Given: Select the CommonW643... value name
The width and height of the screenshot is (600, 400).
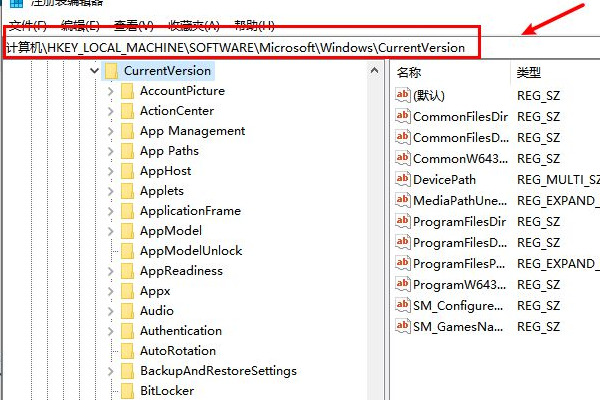Looking at the screenshot, I should [460, 158].
